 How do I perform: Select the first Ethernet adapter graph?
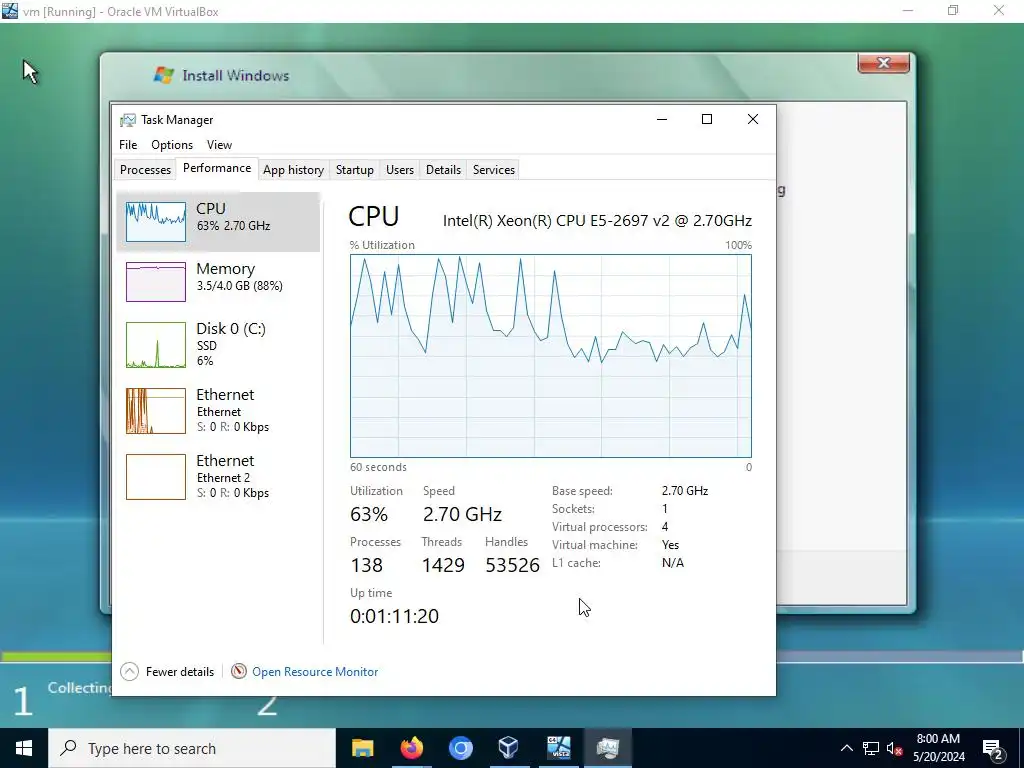click(155, 411)
